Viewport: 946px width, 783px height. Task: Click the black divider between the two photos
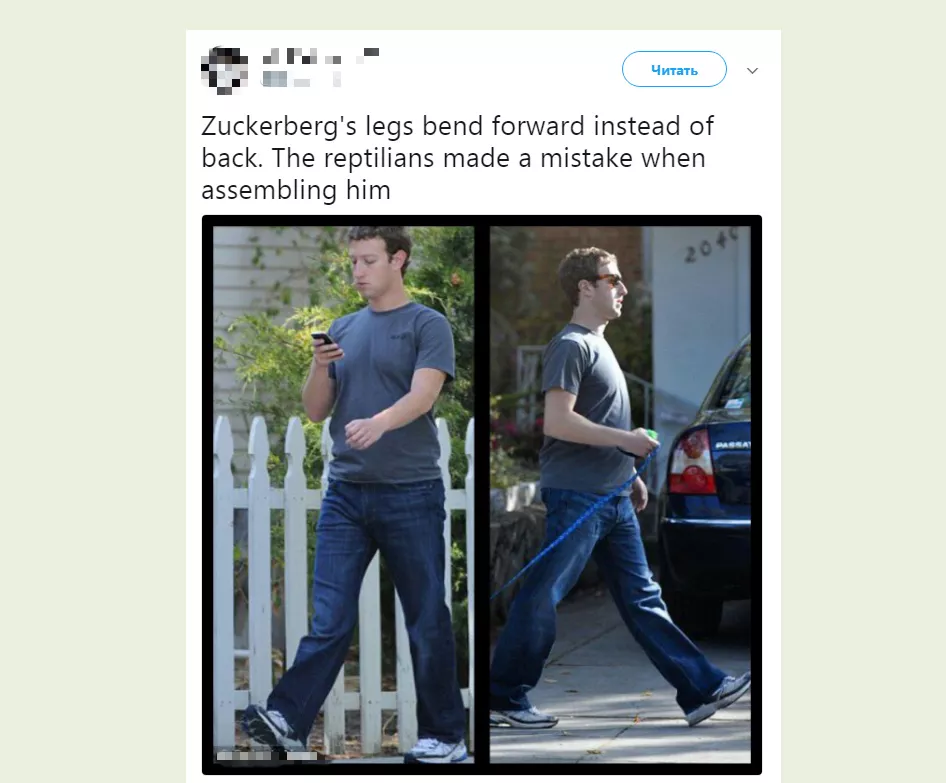coord(482,495)
